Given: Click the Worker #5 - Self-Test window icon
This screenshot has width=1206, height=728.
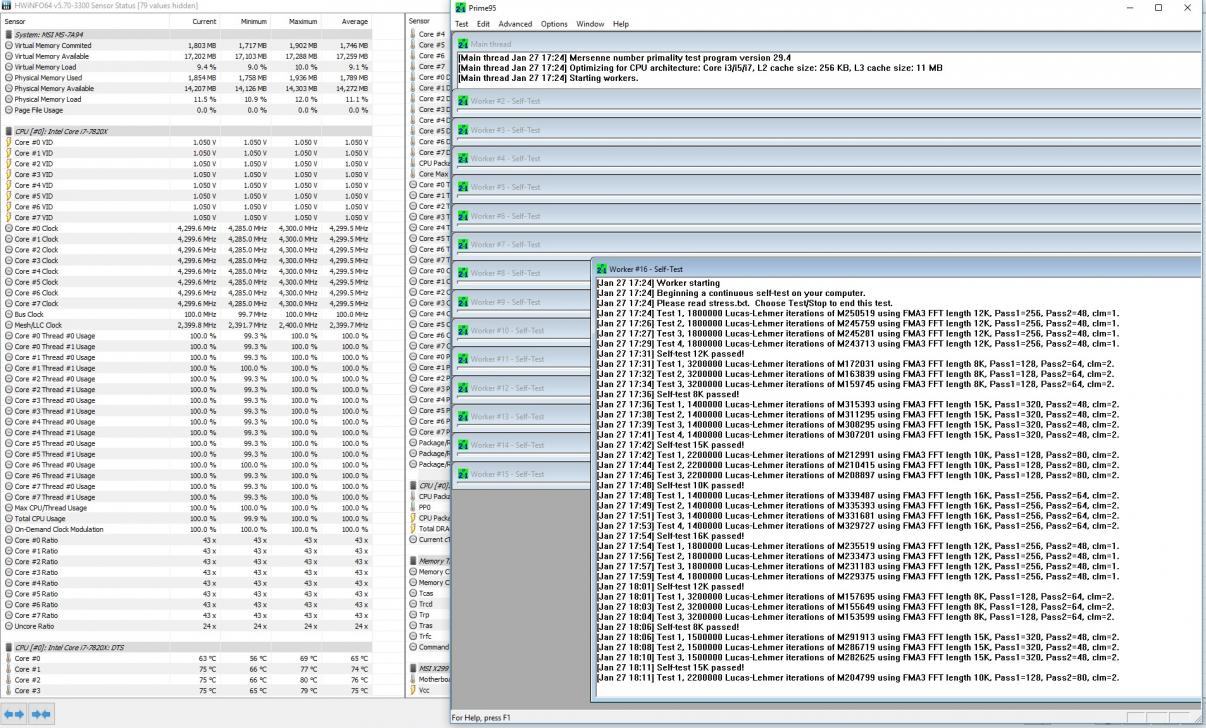Looking at the screenshot, I should click(463, 187).
